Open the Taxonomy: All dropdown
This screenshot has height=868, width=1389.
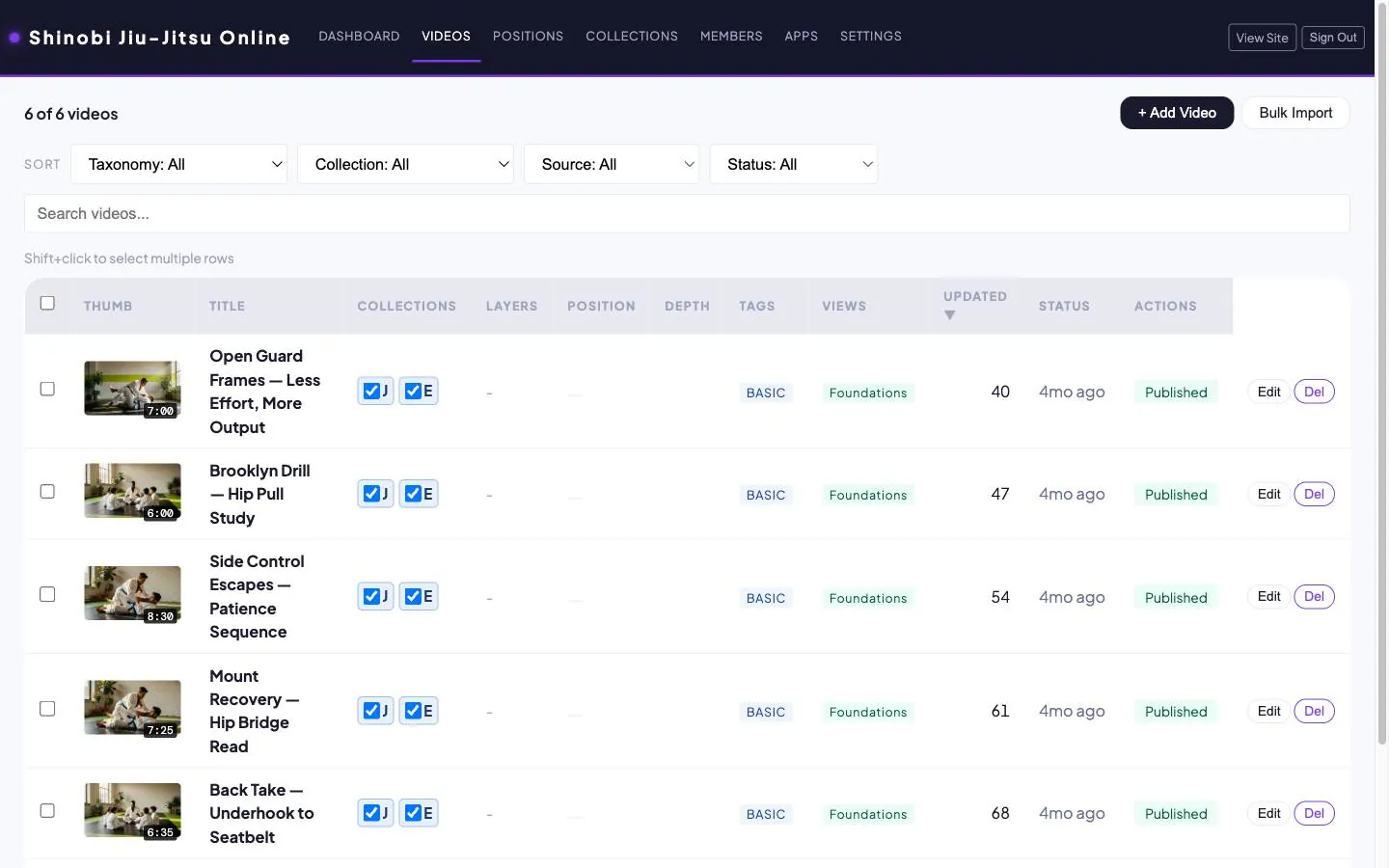tap(179, 164)
